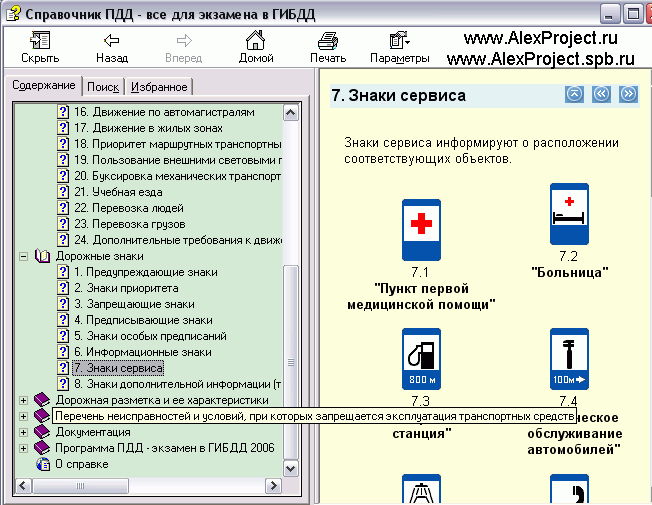Expand the Документация tree node
This screenshot has height=505, width=652.
click(24, 433)
